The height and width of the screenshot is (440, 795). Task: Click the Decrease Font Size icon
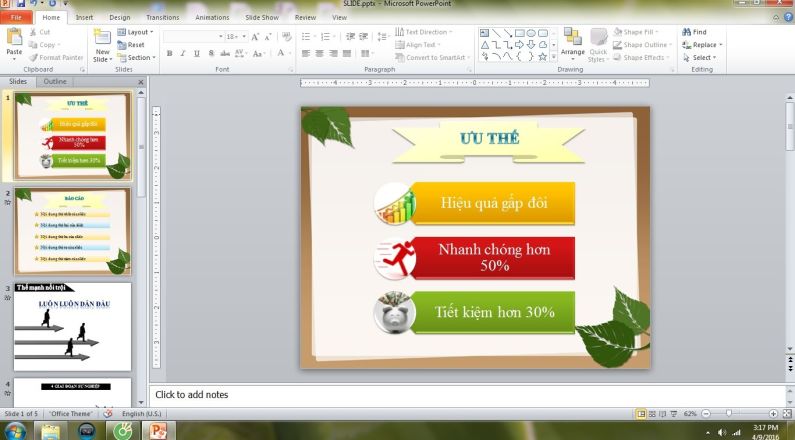click(x=267, y=36)
